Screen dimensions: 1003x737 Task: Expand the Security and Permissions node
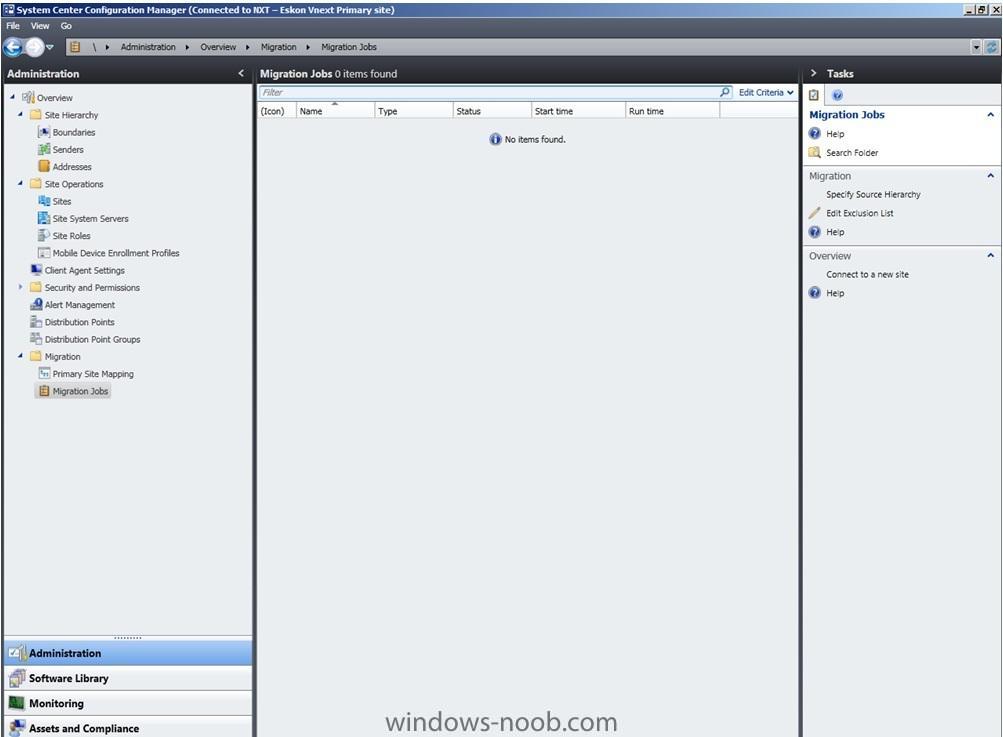(20, 287)
